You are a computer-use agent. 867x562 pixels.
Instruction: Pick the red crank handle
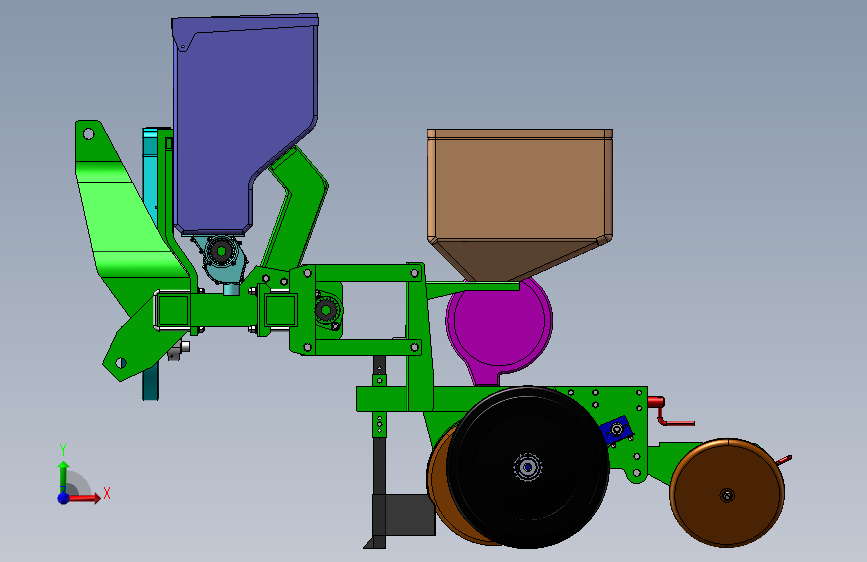670,410
